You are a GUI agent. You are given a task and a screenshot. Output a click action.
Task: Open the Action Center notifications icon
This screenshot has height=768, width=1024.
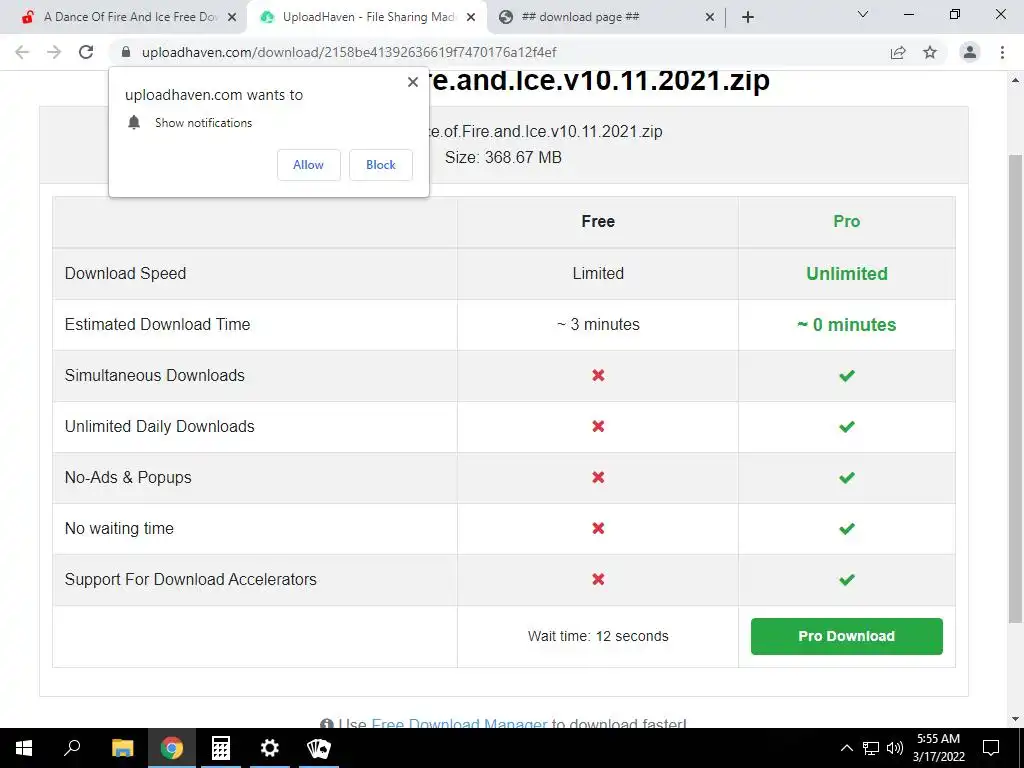991,748
